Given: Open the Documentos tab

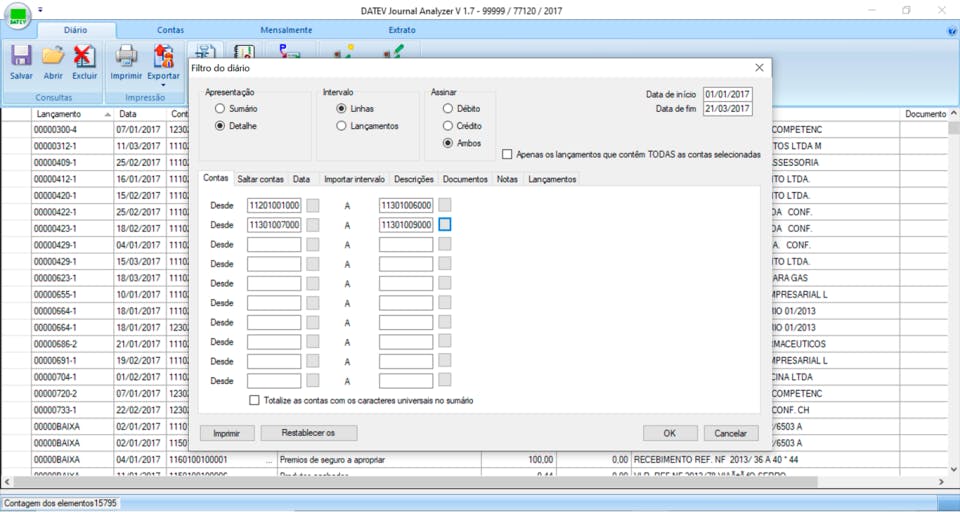Looking at the screenshot, I should [465, 179].
